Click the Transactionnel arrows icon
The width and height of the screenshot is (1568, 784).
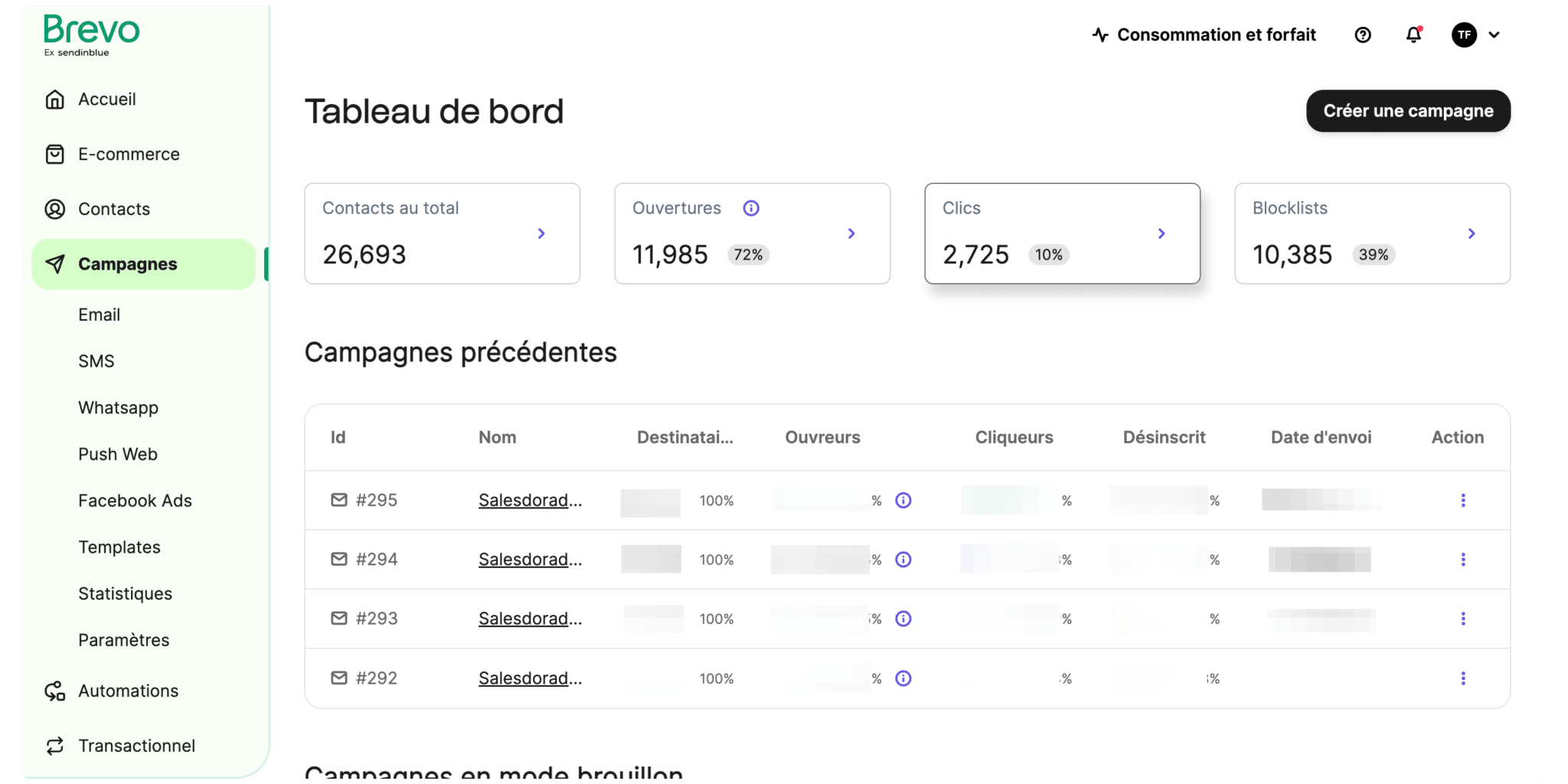coord(54,745)
